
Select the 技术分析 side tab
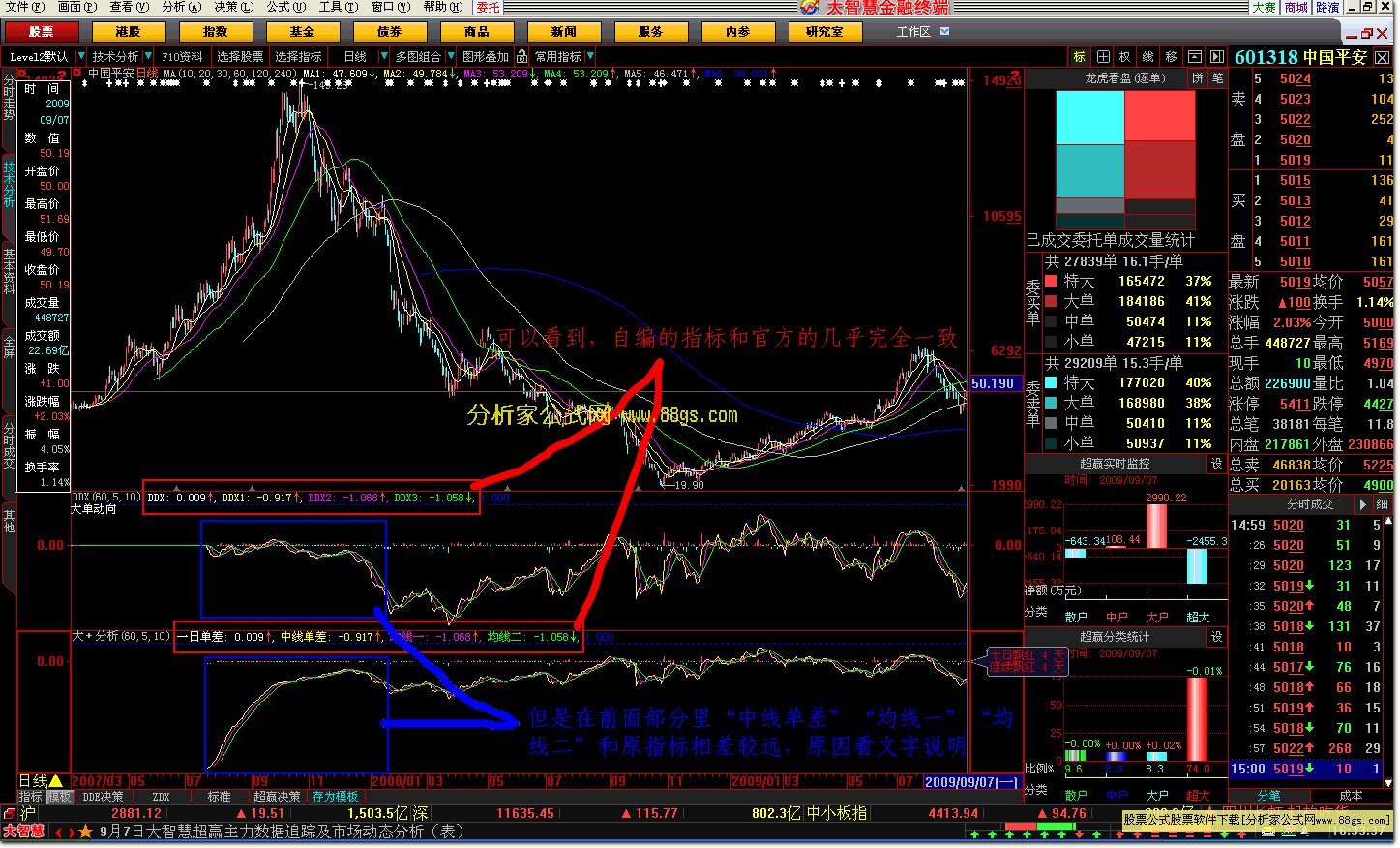9,187
